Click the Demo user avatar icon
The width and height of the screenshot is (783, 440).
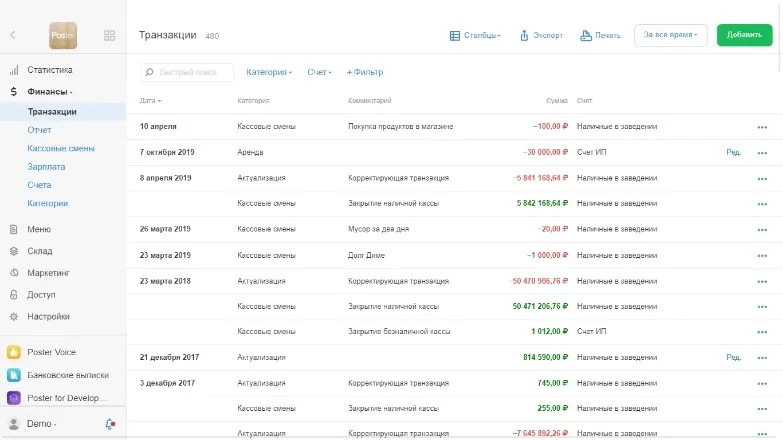pyautogui.click(x=14, y=424)
